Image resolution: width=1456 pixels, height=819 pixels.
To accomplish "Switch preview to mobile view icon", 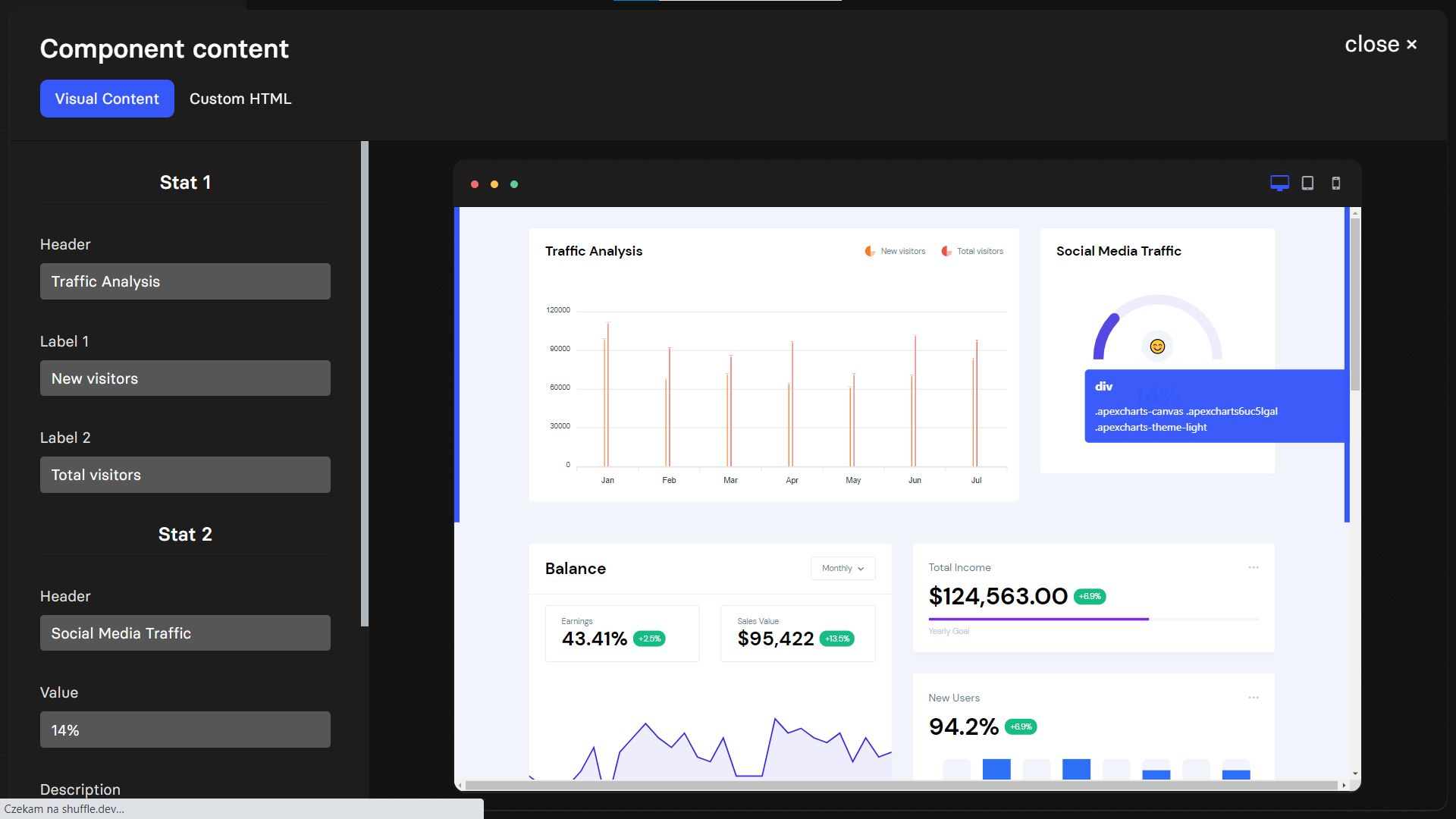I will point(1336,184).
